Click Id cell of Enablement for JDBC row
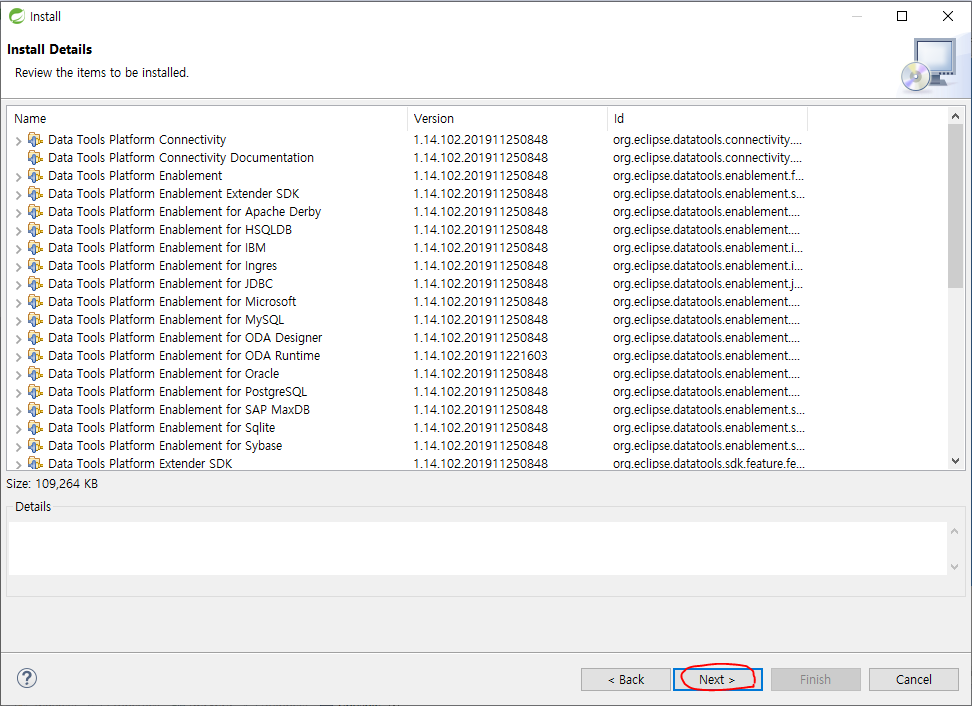 (707, 283)
